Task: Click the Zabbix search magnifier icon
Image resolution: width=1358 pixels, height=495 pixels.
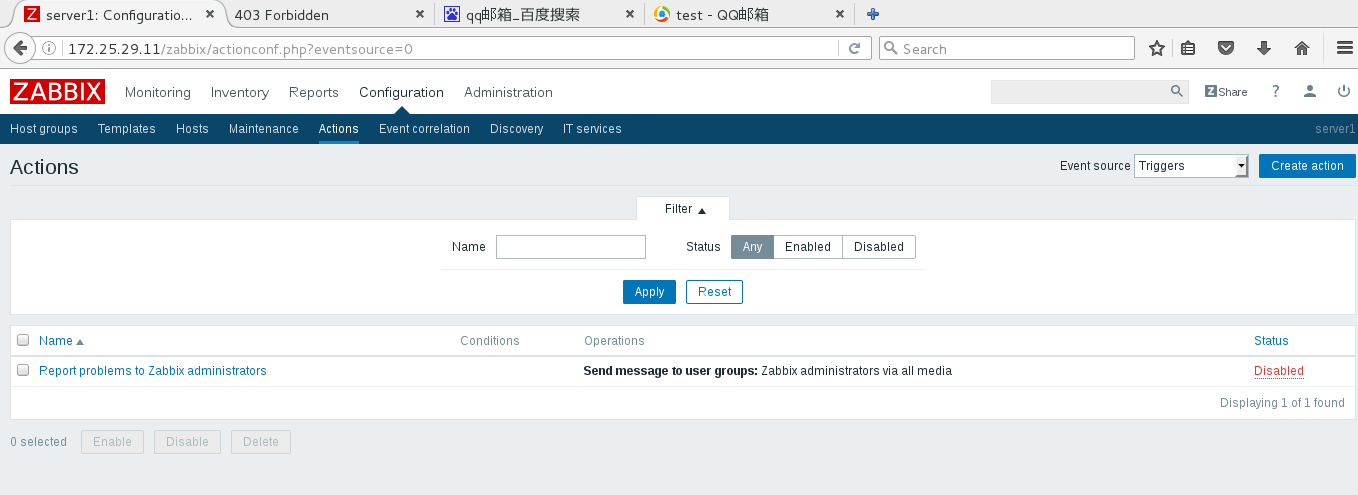Action: tap(1177, 91)
